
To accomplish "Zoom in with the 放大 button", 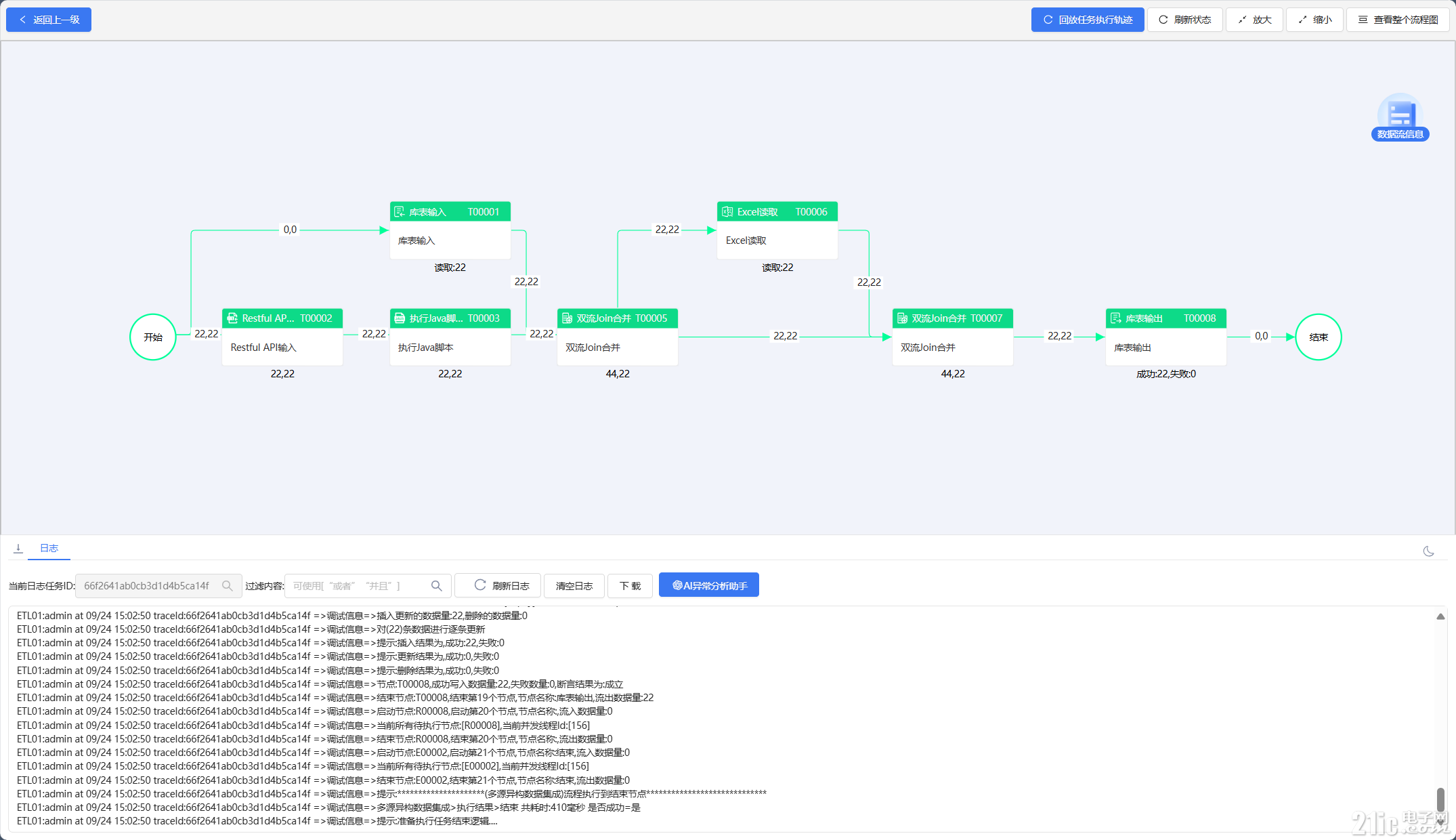I will pyautogui.click(x=1254, y=20).
